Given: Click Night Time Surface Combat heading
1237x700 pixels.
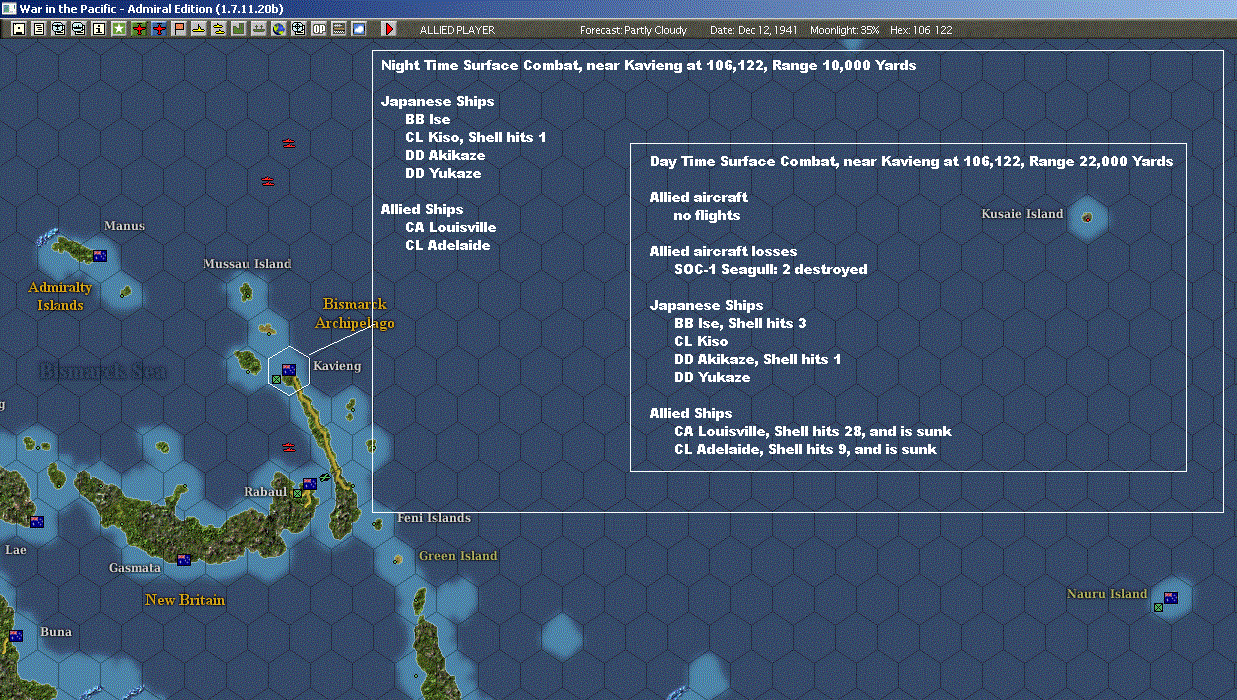Looking at the screenshot, I should coord(648,65).
